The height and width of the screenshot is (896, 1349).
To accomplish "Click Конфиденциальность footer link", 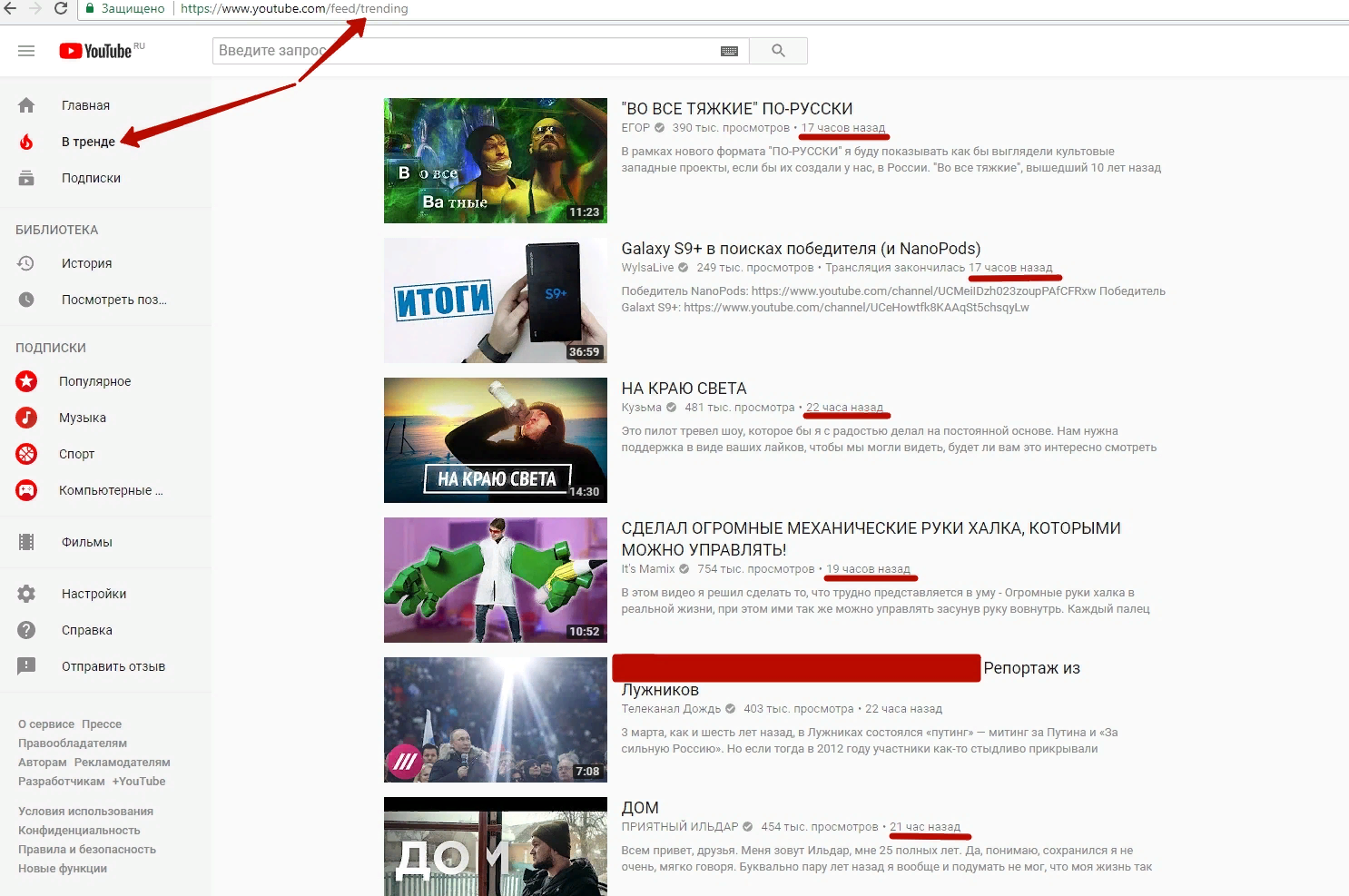I will [x=79, y=831].
